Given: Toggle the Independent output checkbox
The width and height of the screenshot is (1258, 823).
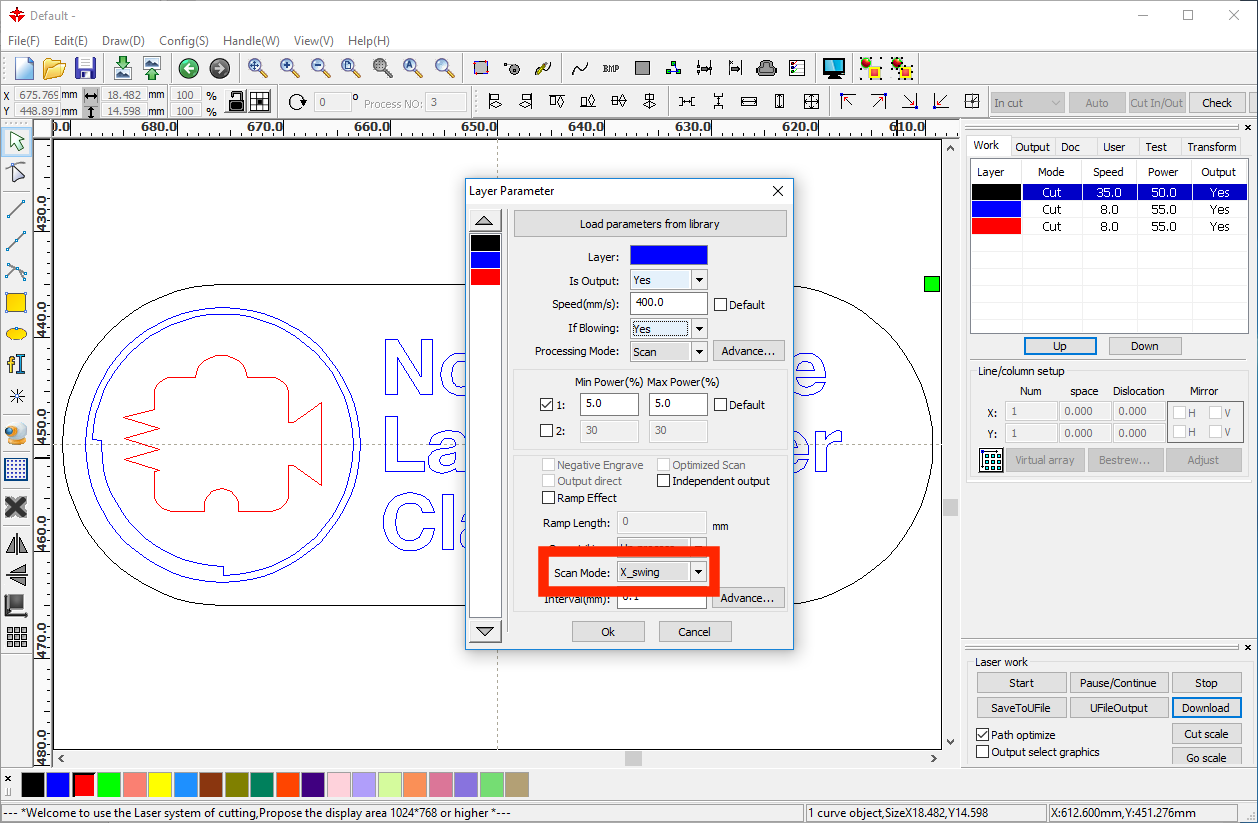Looking at the screenshot, I should pos(663,481).
